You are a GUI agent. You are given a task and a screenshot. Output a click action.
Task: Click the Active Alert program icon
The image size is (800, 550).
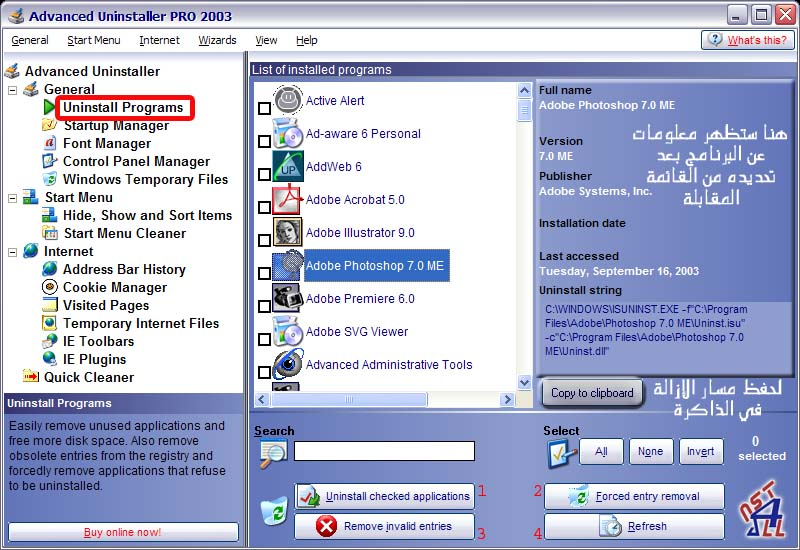click(288, 99)
